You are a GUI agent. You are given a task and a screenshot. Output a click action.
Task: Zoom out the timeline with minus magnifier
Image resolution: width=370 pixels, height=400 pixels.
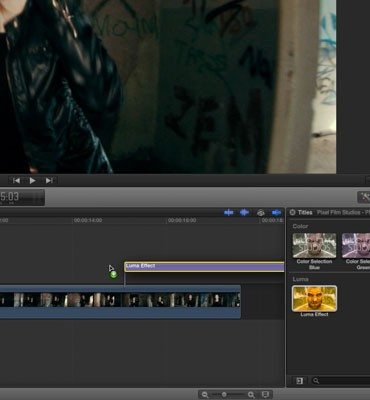205,395
